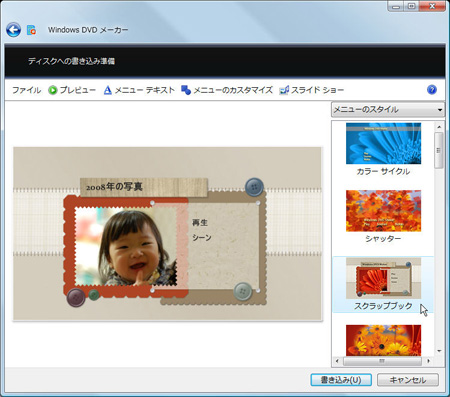Image resolution: width=450 pixels, height=397 pixels.
Task: Select the シャッター menu style thumbnail
Action: (x=383, y=211)
